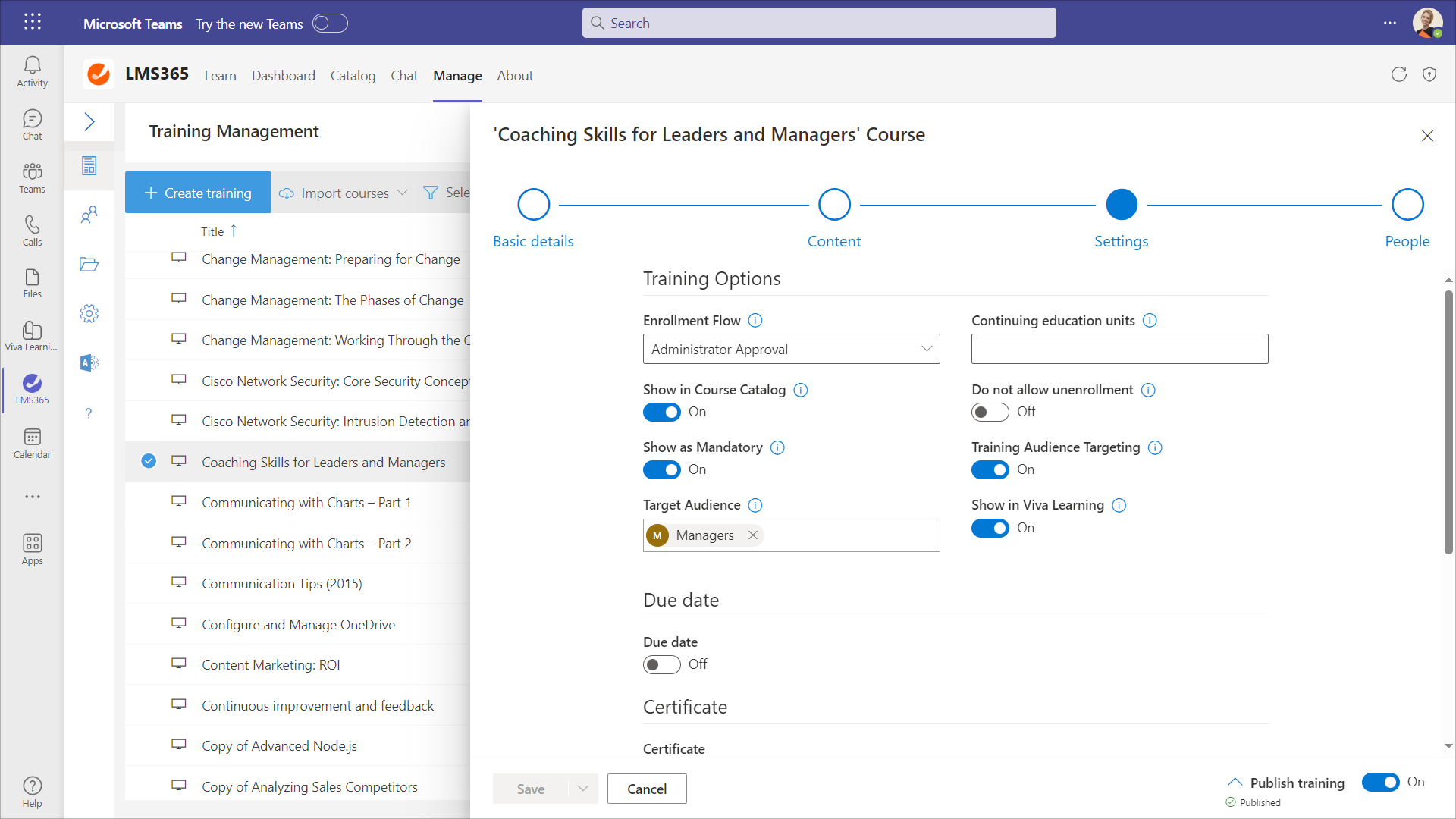Image resolution: width=1456 pixels, height=819 pixels.
Task: Click info icon beside Enrollment Flow
Action: click(755, 321)
